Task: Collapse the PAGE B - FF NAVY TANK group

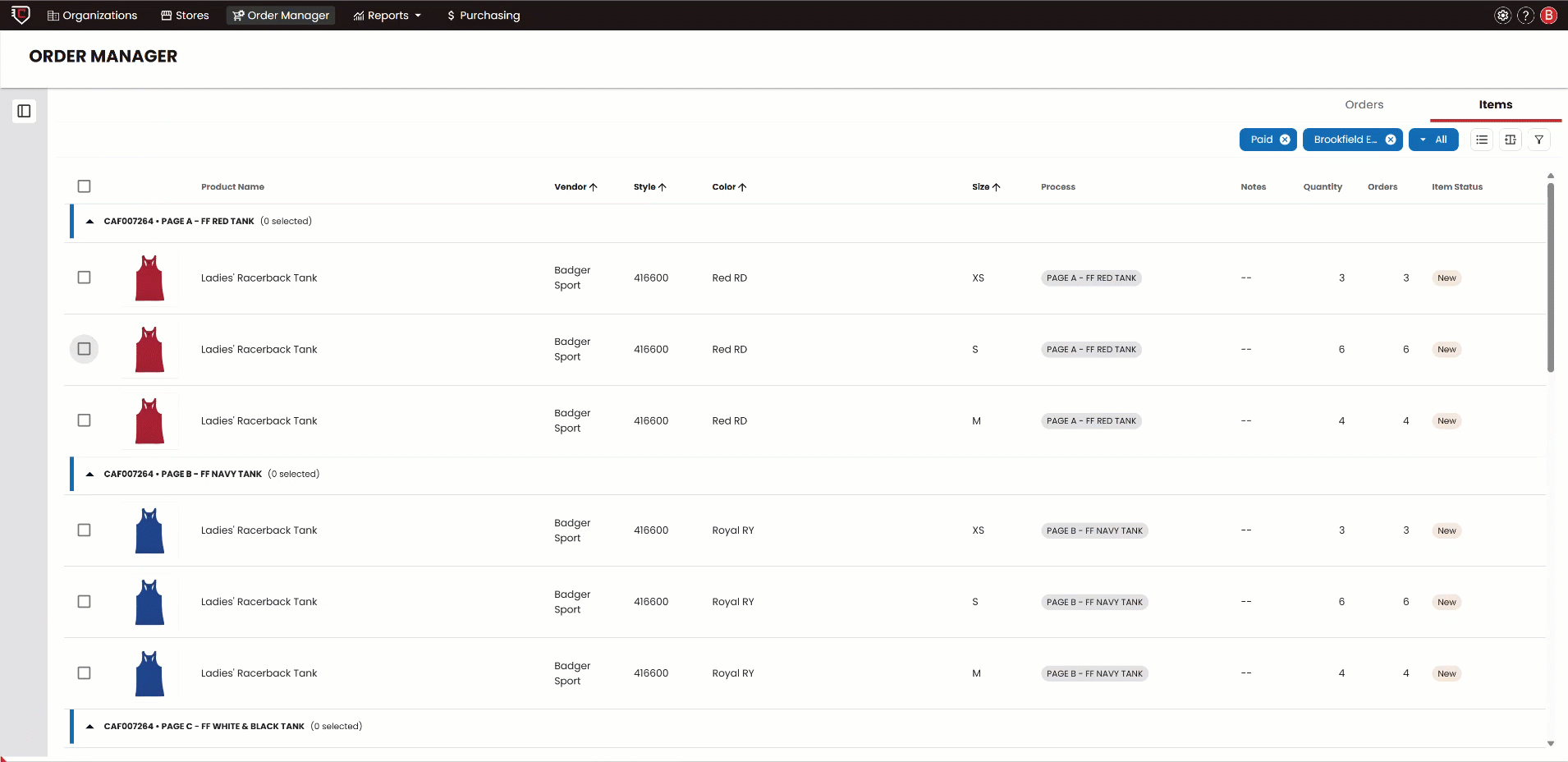Action: point(89,475)
